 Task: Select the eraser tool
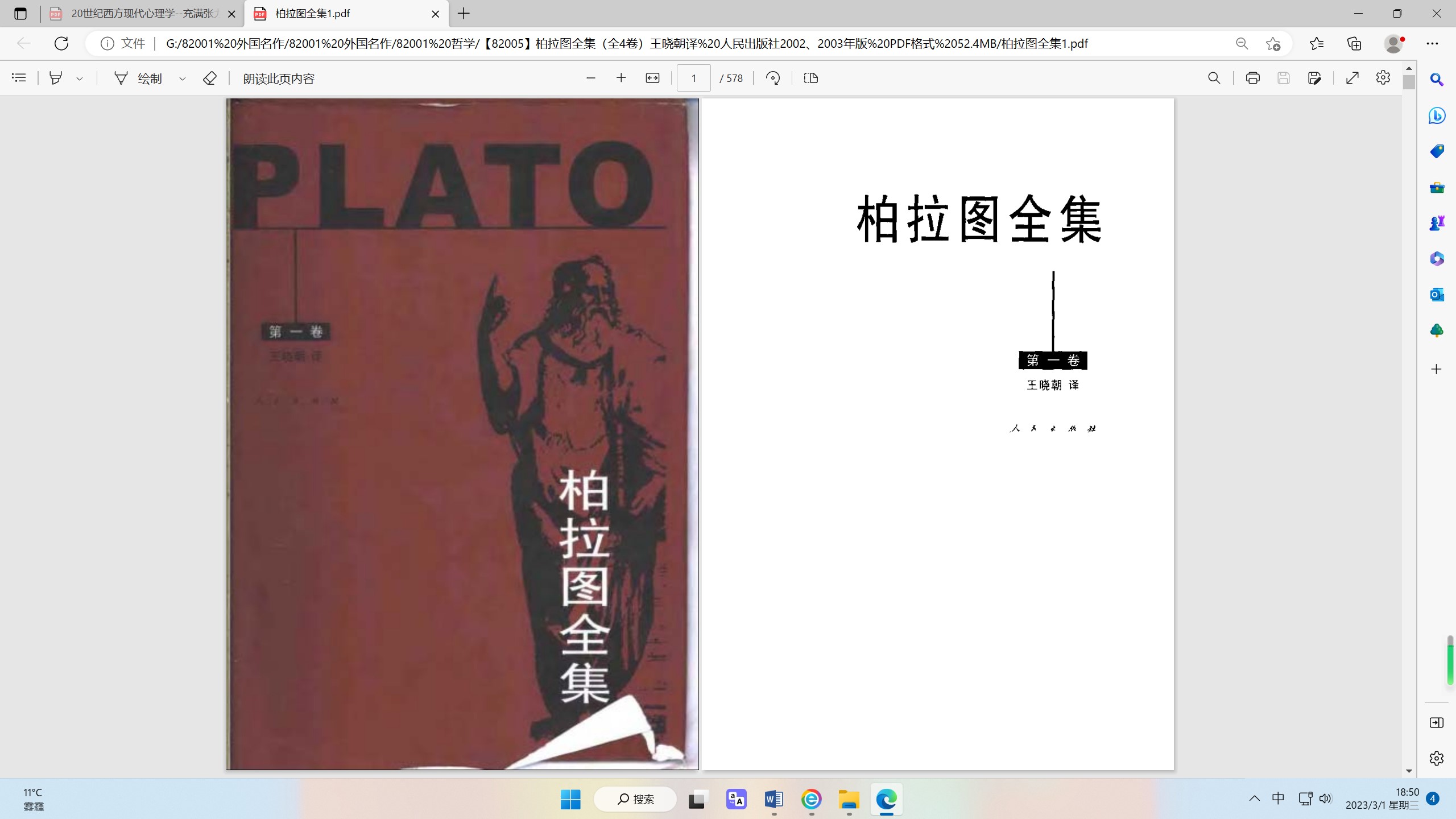click(209, 78)
